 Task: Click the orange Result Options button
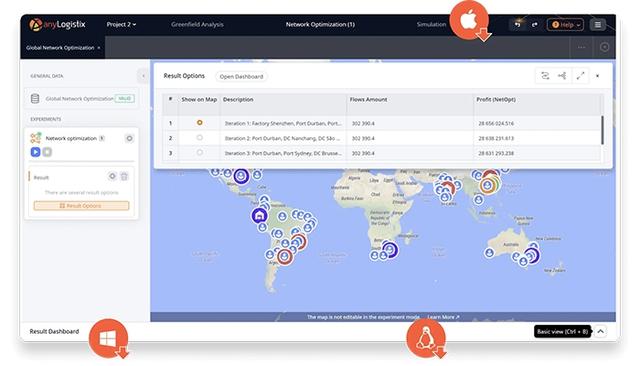pos(82,206)
